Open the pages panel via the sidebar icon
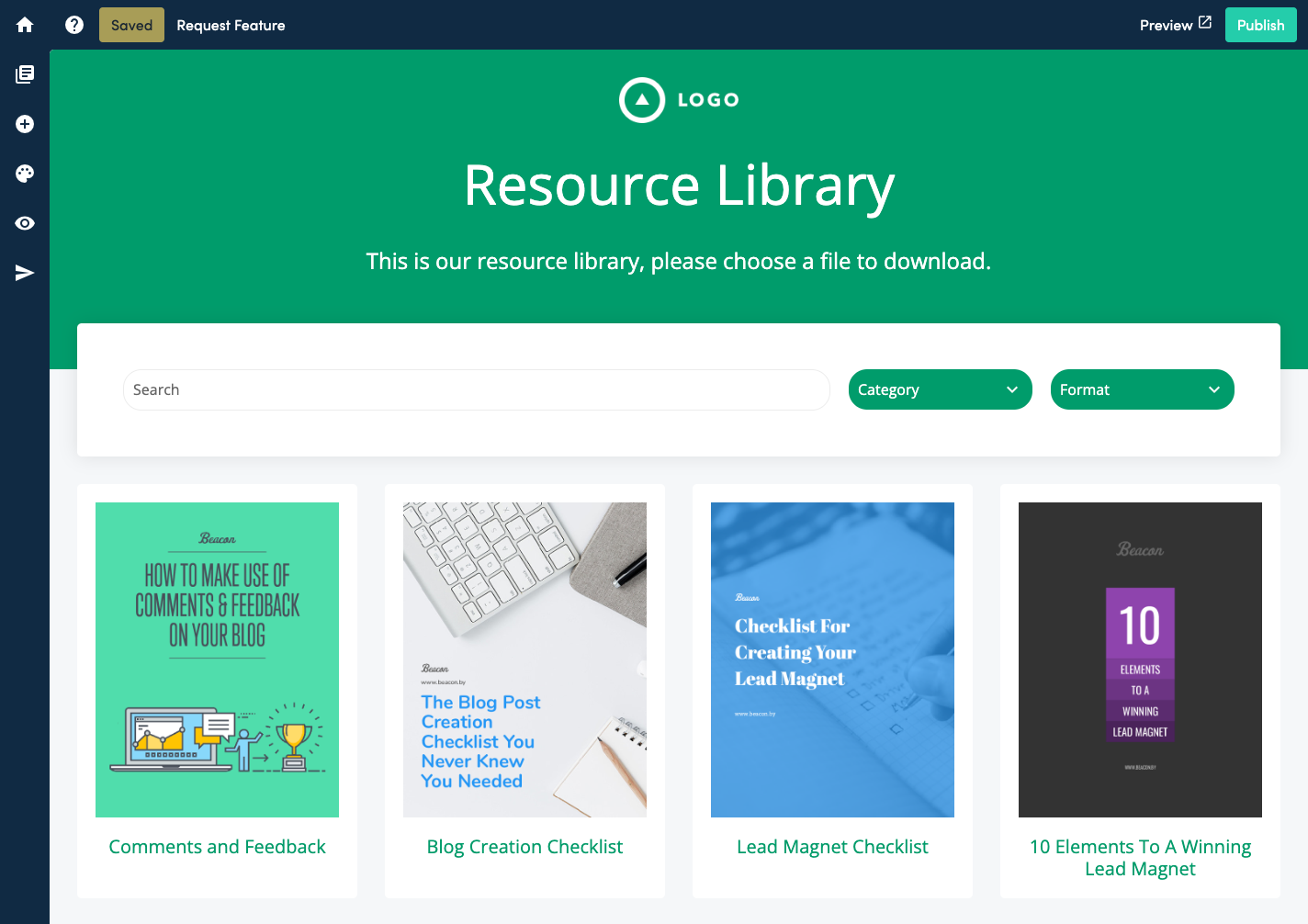This screenshot has width=1308, height=924. click(x=24, y=74)
